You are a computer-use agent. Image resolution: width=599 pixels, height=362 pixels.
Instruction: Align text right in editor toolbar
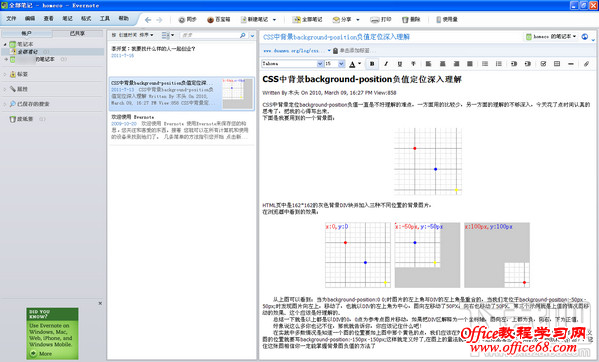[456, 64]
